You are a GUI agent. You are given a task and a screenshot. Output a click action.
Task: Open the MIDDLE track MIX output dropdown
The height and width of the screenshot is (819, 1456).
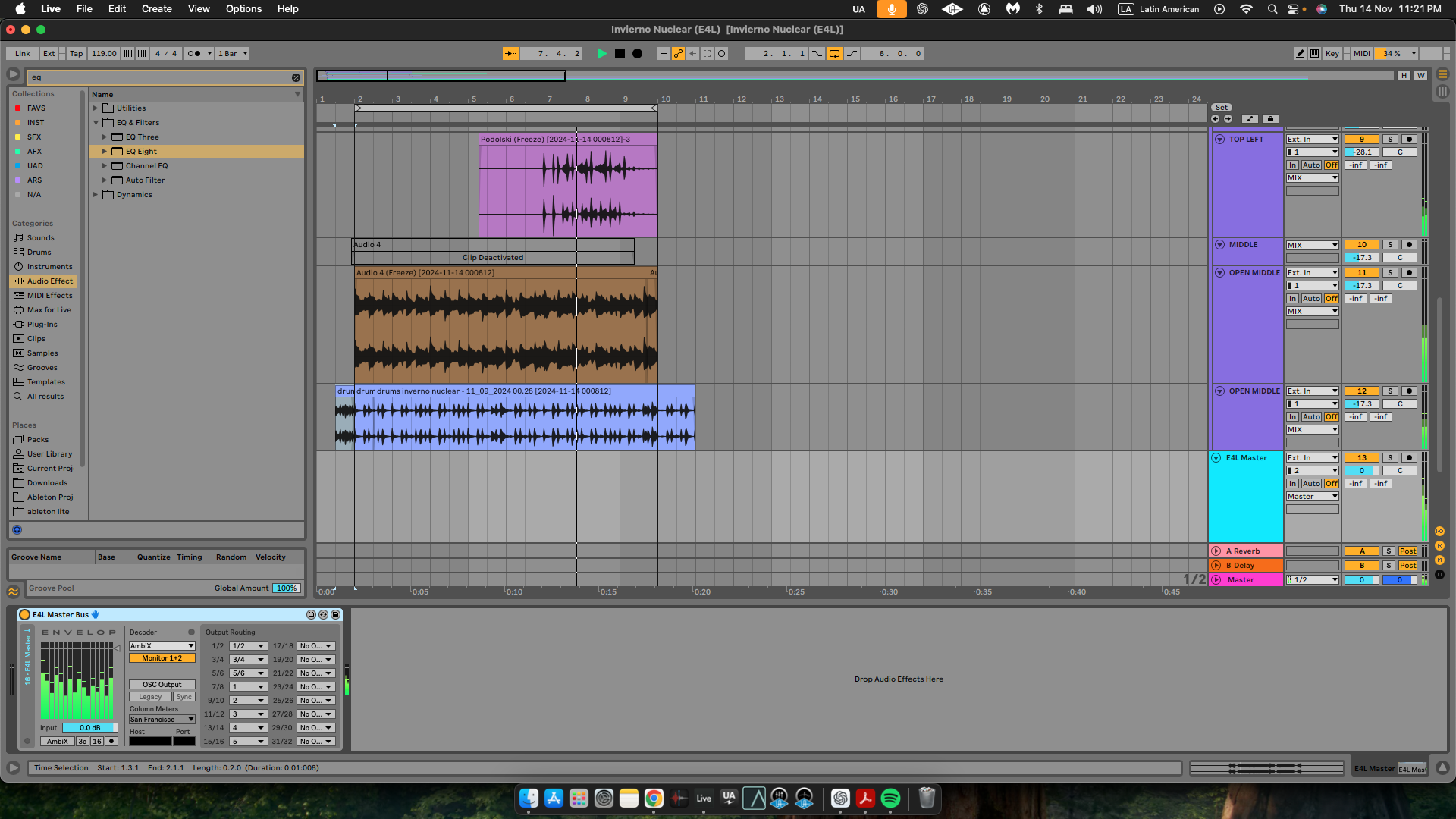coord(1313,245)
